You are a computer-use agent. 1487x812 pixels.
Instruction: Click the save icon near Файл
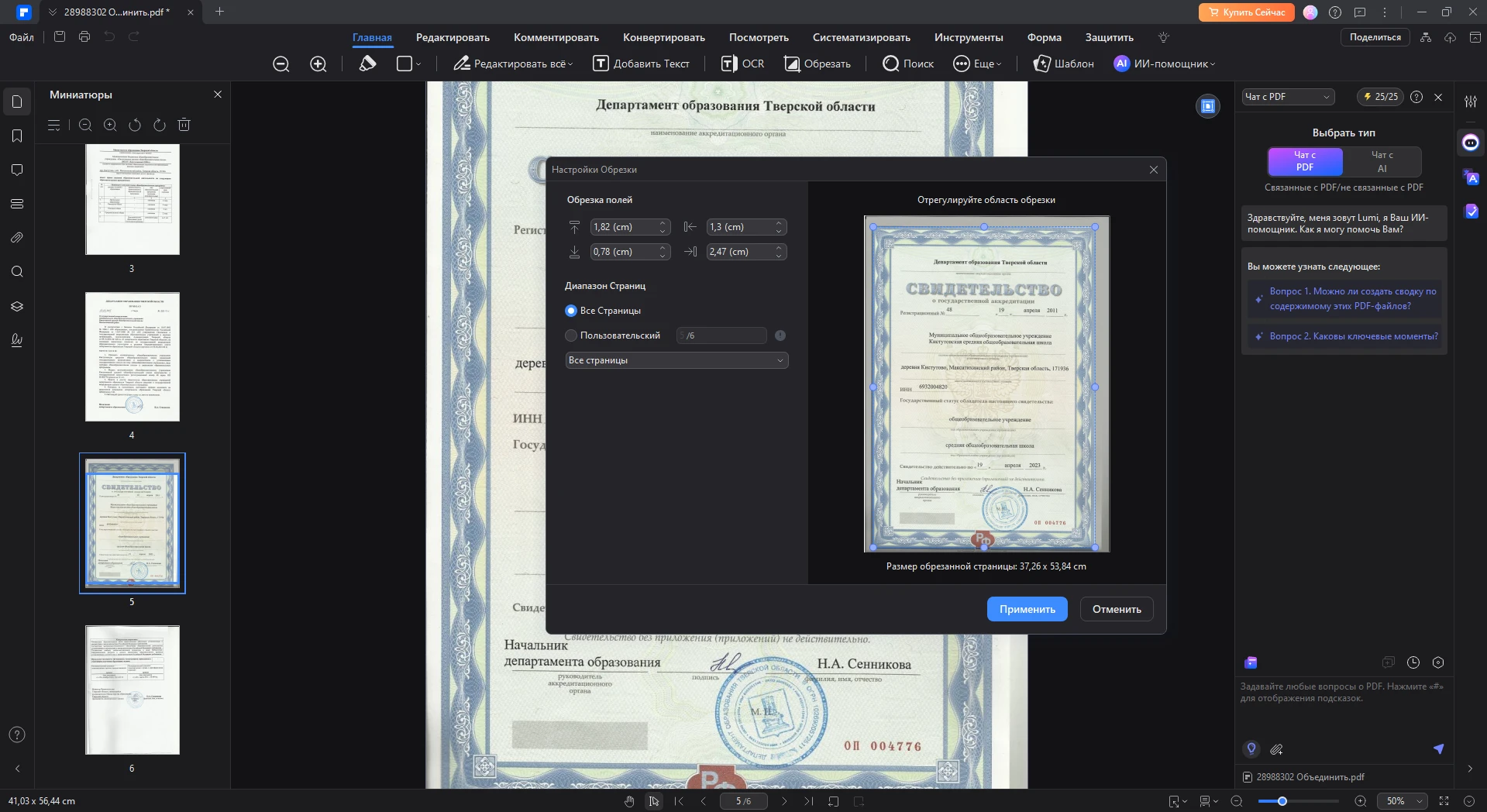(60, 36)
